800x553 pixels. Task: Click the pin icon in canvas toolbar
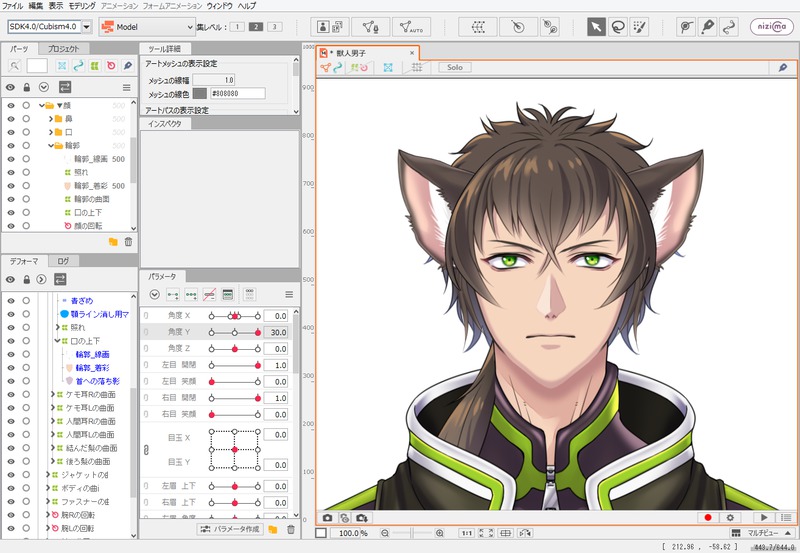(783, 67)
